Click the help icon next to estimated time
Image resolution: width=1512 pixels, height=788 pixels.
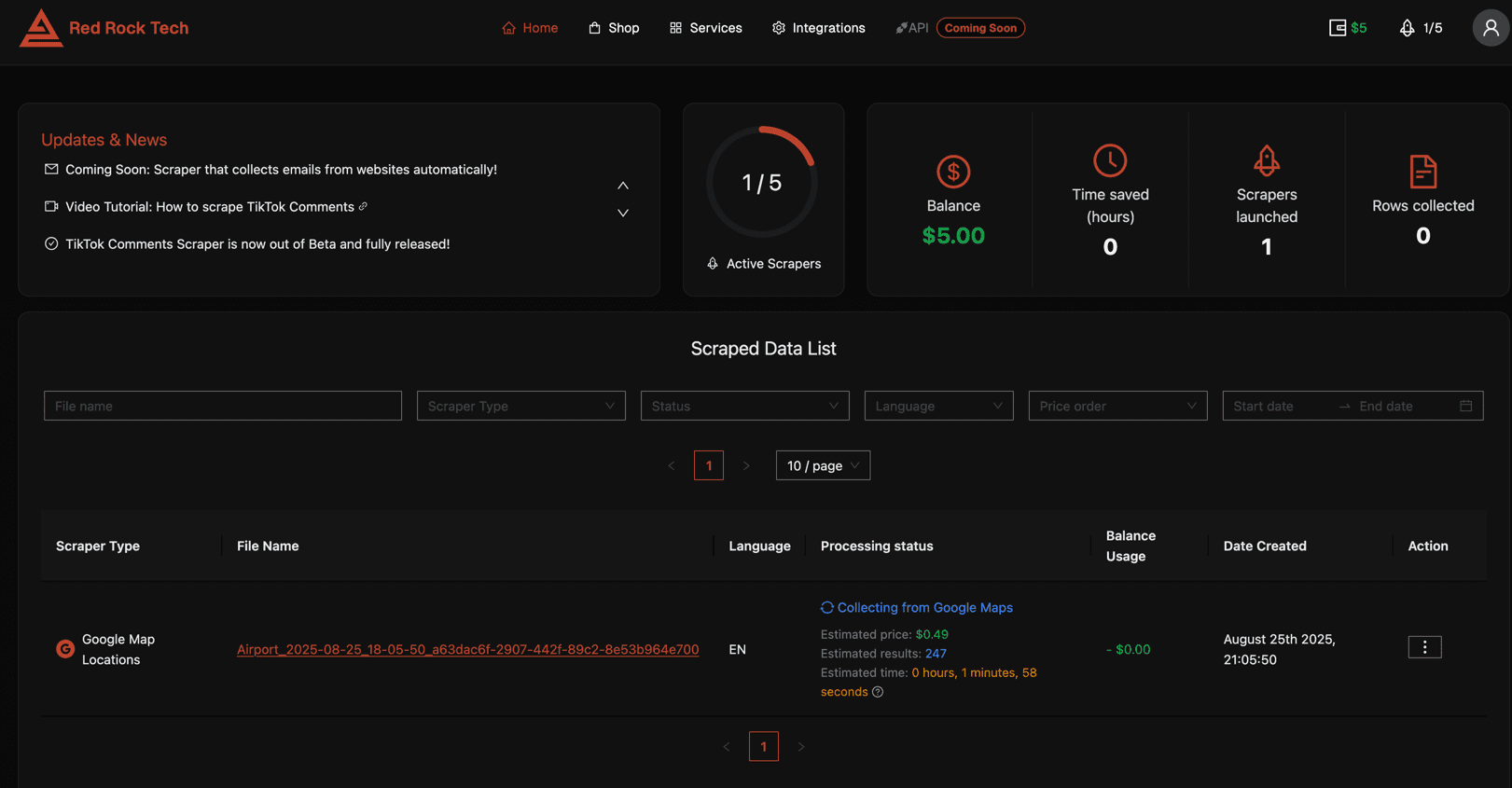point(878,692)
